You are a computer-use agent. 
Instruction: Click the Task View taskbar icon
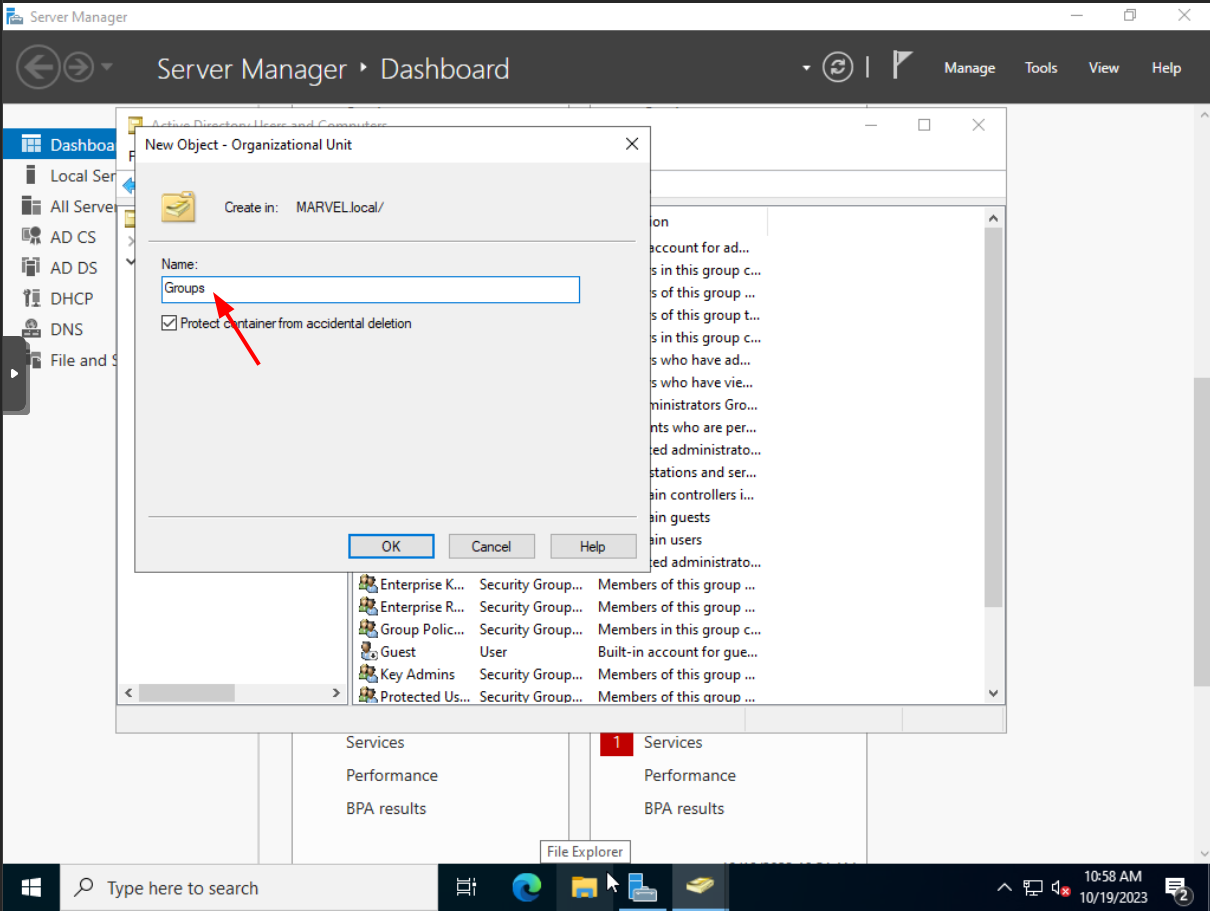click(x=466, y=887)
